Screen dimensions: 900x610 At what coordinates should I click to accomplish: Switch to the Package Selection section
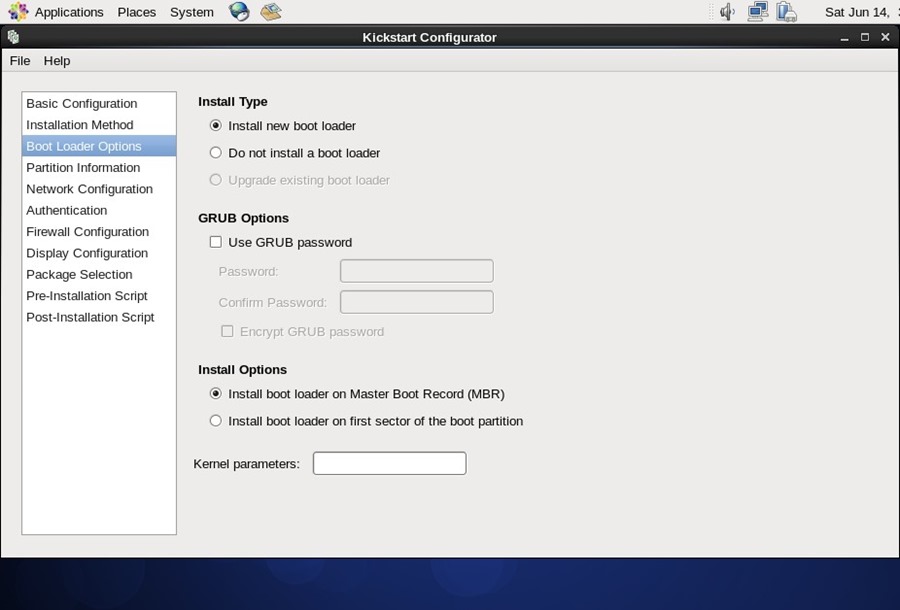click(x=79, y=274)
